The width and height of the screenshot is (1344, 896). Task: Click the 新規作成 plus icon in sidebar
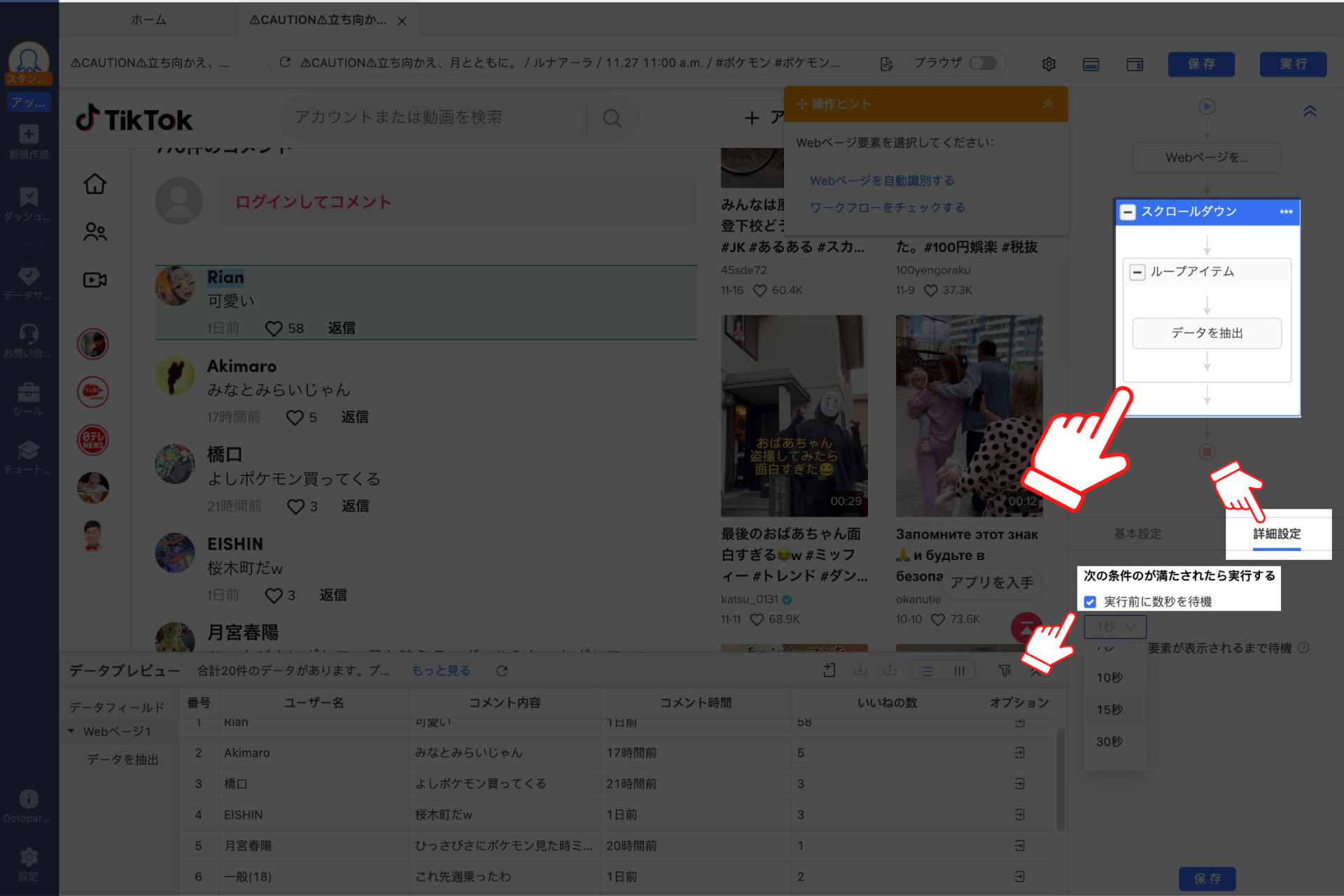(x=29, y=134)
